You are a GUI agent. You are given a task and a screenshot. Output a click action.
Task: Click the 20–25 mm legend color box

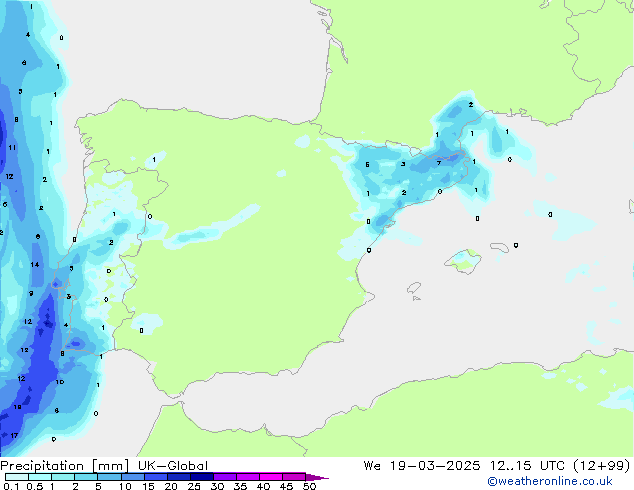178,477
